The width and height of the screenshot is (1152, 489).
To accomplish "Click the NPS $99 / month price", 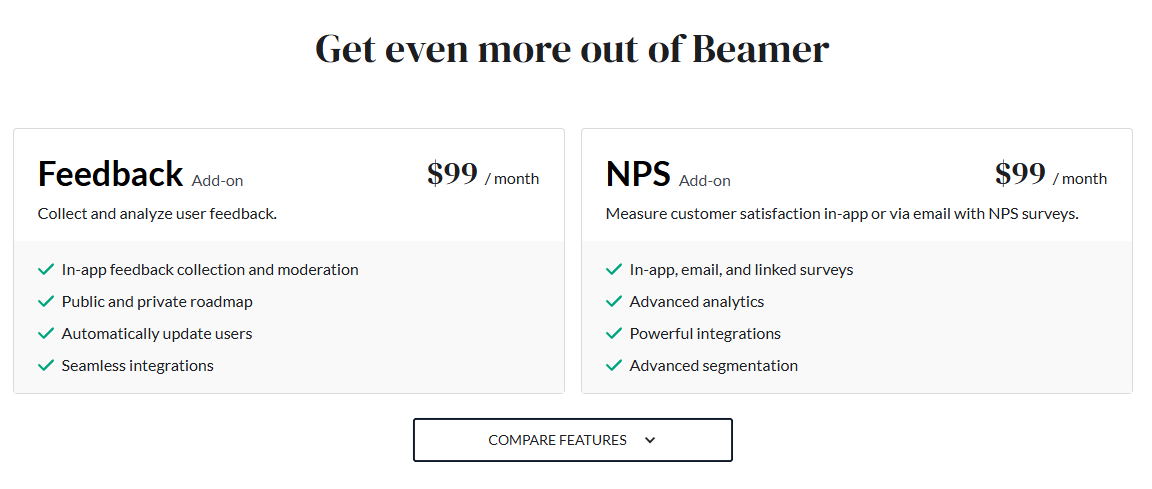I will tap(1051, 175).
